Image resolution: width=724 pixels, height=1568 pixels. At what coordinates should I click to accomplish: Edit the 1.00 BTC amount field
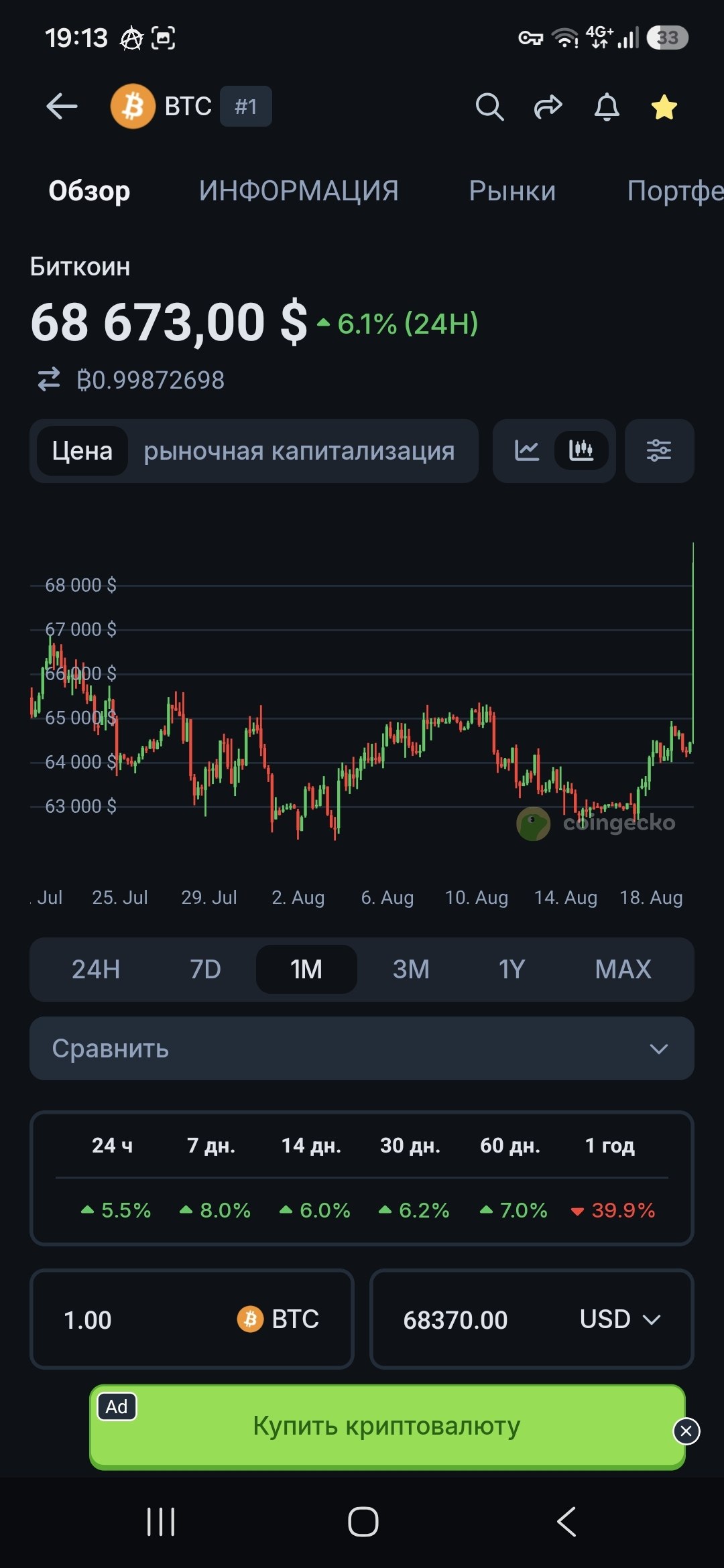(x=192, y=1319)
